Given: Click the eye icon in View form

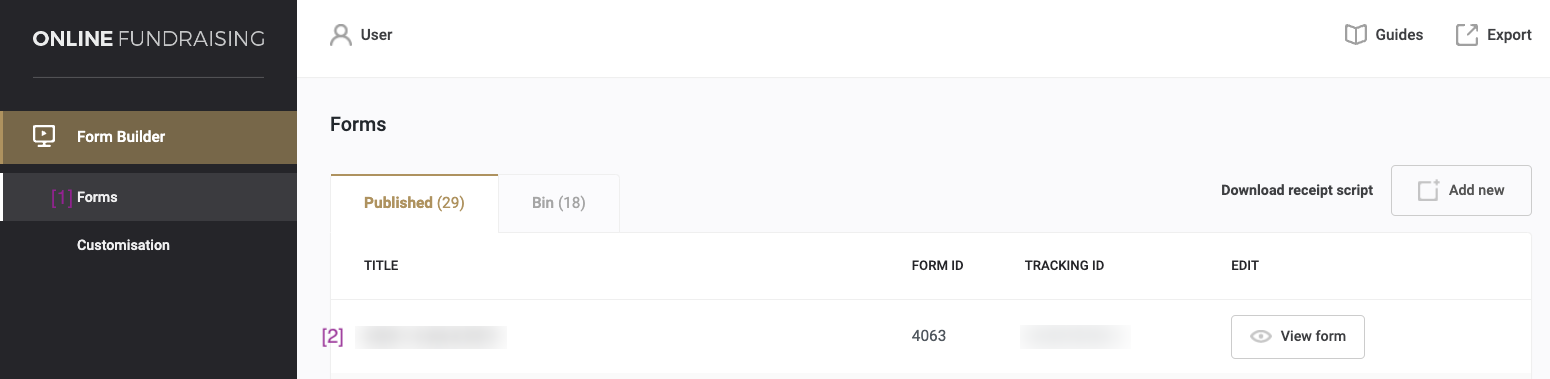Looking at the screenshot, I should pyautogui.click(x=1261, y=337).
